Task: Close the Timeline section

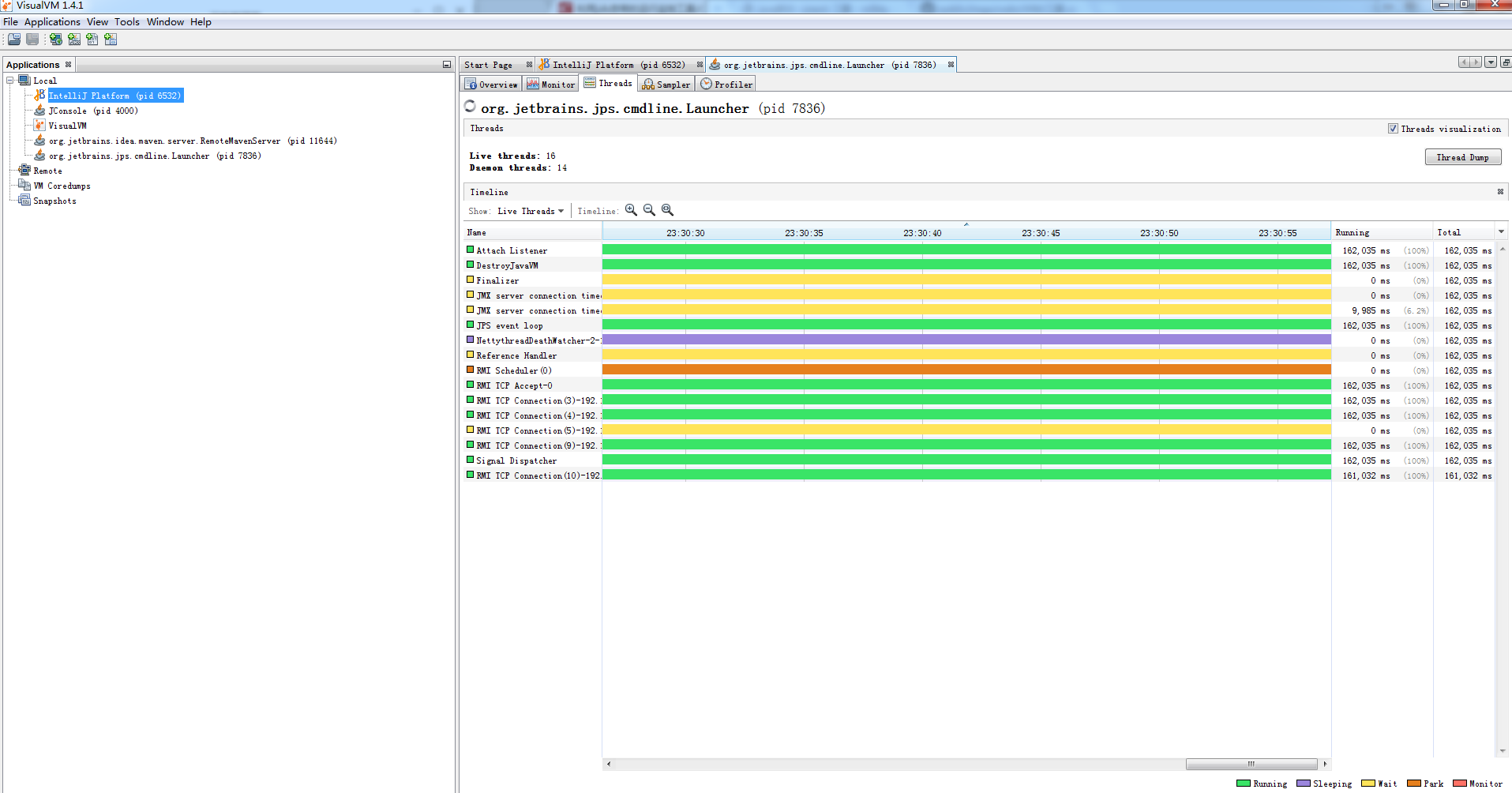Action: pos(1500,192)
